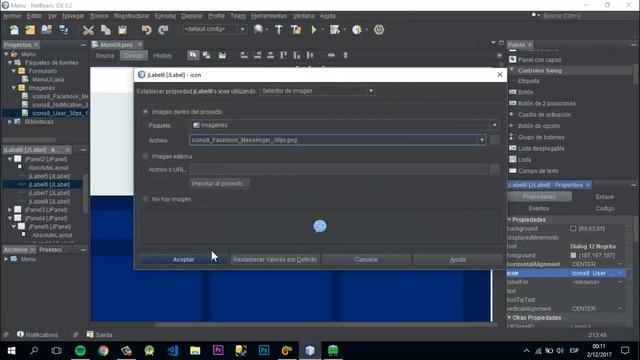Click the Open Project toolbar icon

pos(47,30)
